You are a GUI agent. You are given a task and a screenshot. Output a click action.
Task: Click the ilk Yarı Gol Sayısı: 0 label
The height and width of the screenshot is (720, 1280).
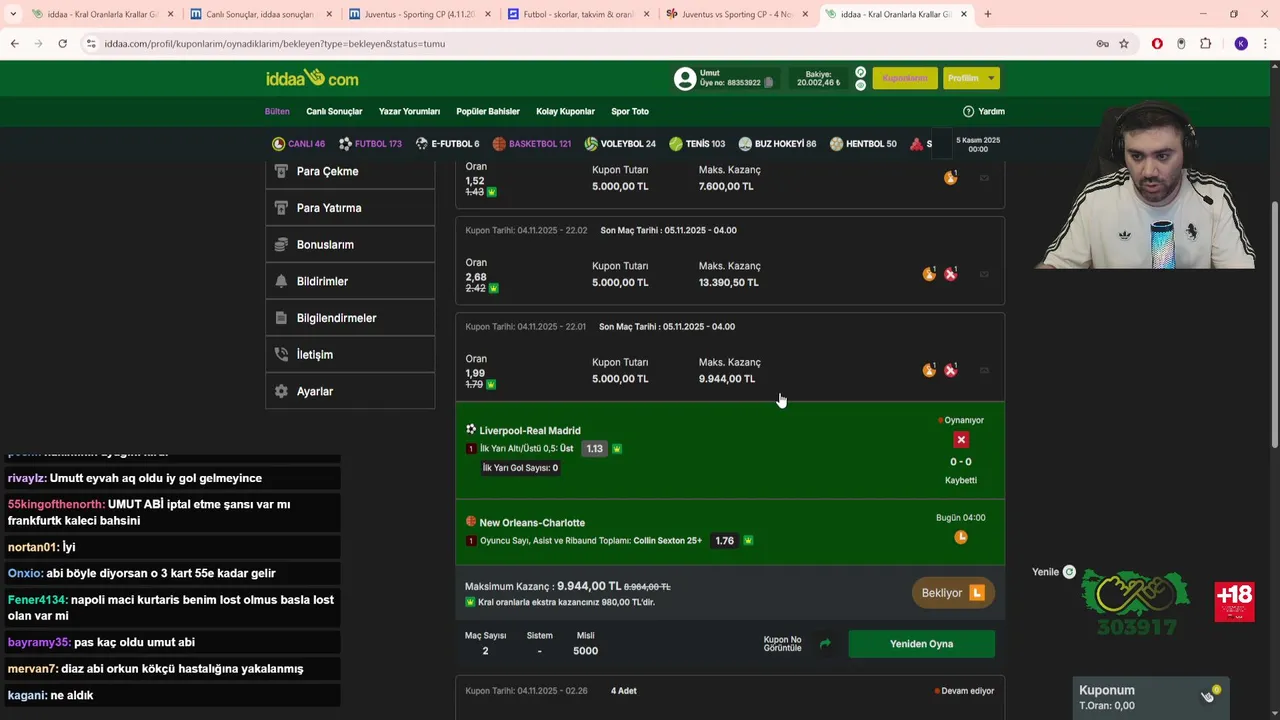click(520, 468)
